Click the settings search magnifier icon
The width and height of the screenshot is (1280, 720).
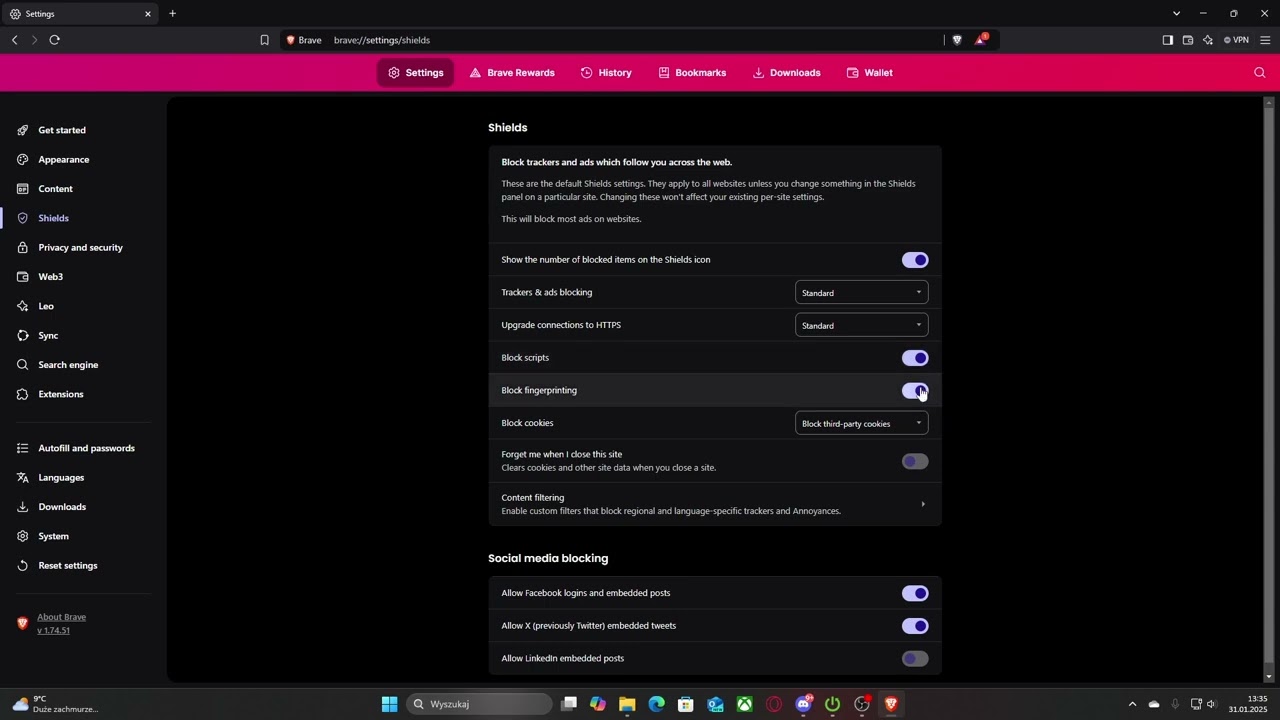point(1259,72)
